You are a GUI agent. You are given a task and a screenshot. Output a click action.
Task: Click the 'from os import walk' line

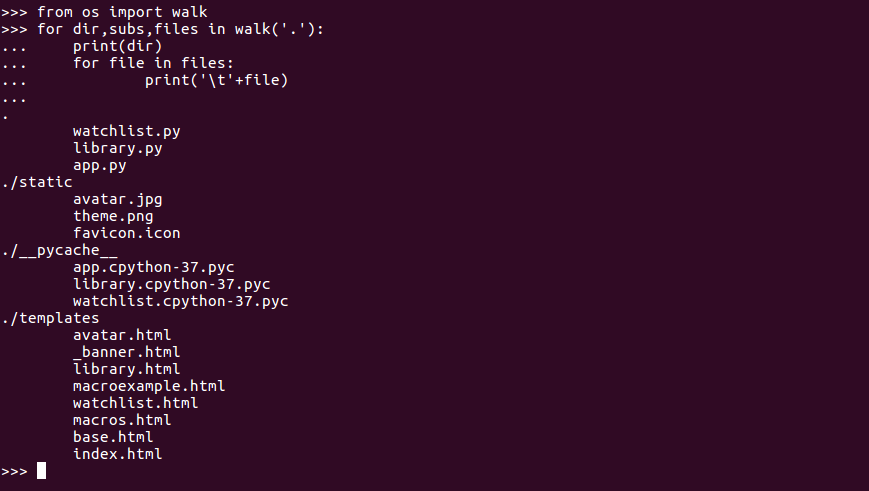[x=122, y=12]
